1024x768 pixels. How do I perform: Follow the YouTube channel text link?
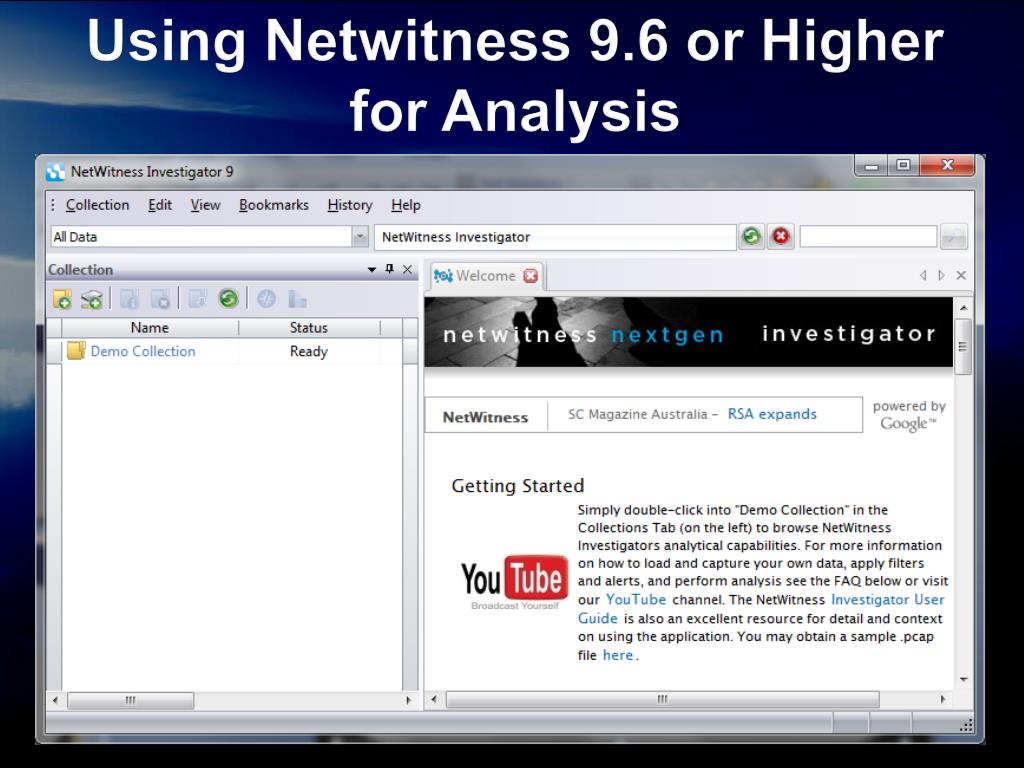[x=635, y=600]
